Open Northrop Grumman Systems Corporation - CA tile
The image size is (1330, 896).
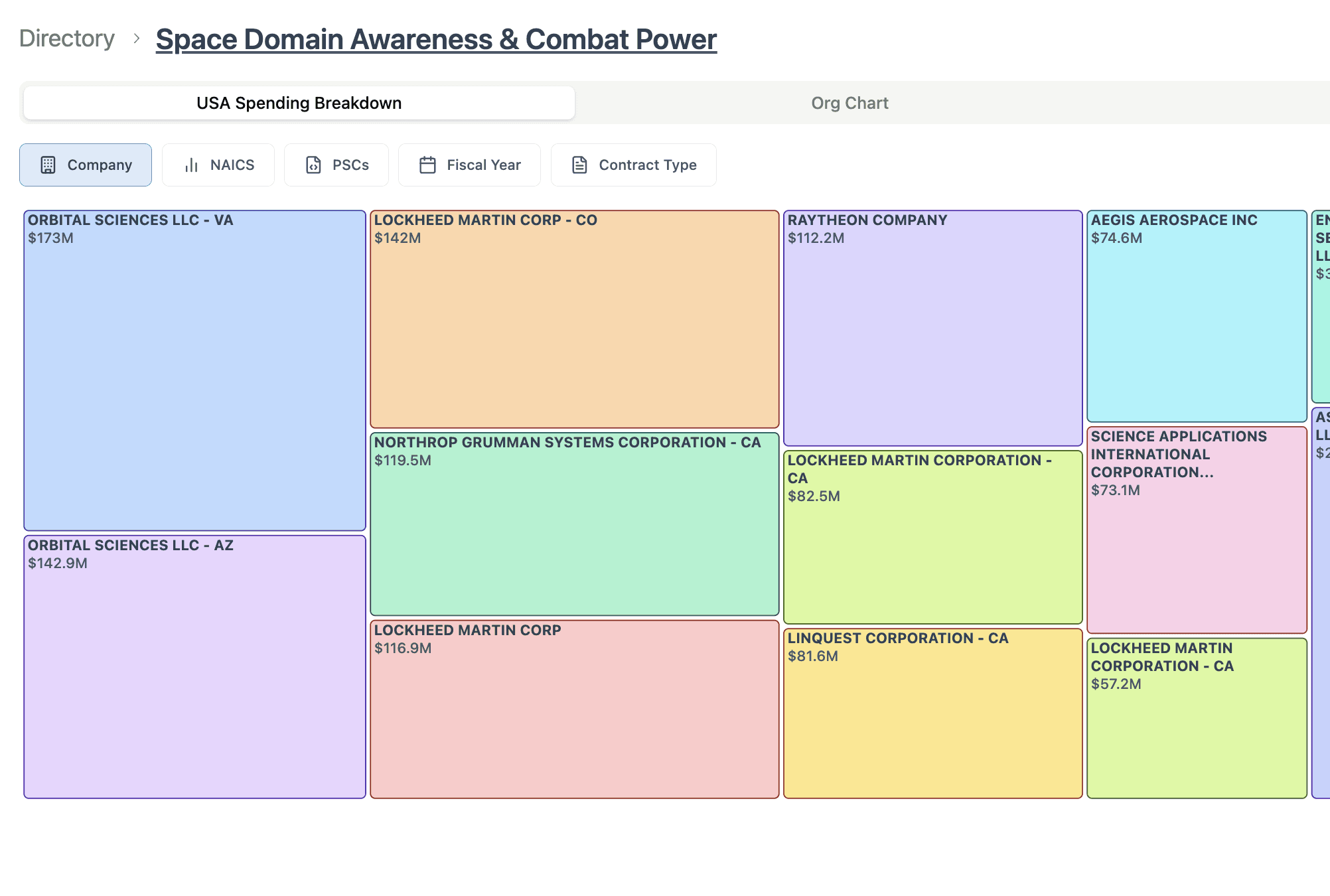pos(574,524)
